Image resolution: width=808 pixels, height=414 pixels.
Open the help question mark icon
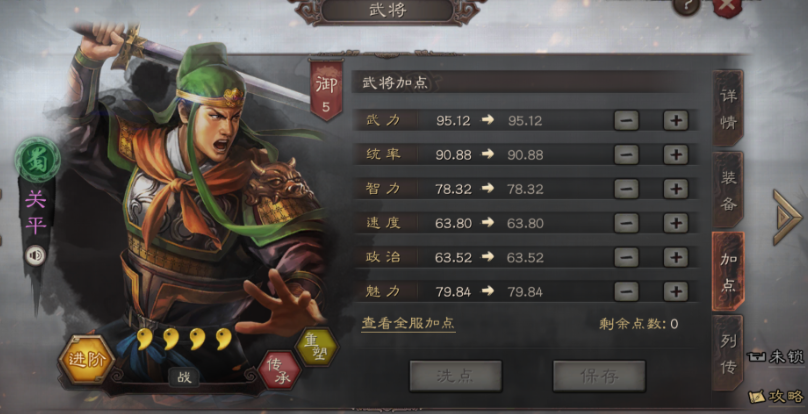coord(686,5)
